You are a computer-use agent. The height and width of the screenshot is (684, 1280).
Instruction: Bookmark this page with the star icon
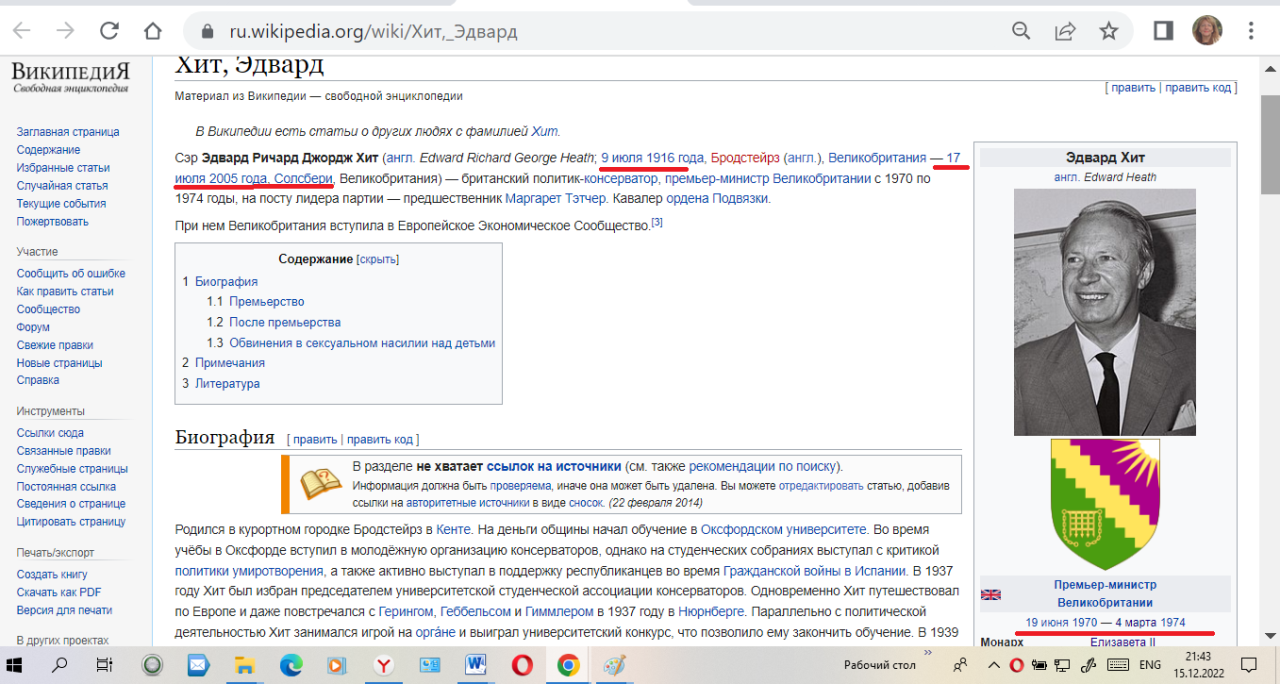point(1108,31)
